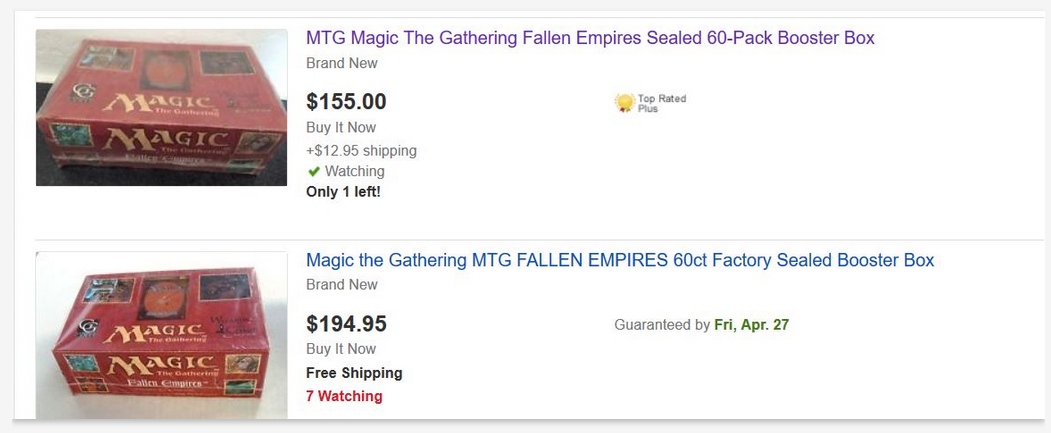Click the $155.00 price
The height and width of the screenshot is (433, 1051).
click(x=346, y=102)
